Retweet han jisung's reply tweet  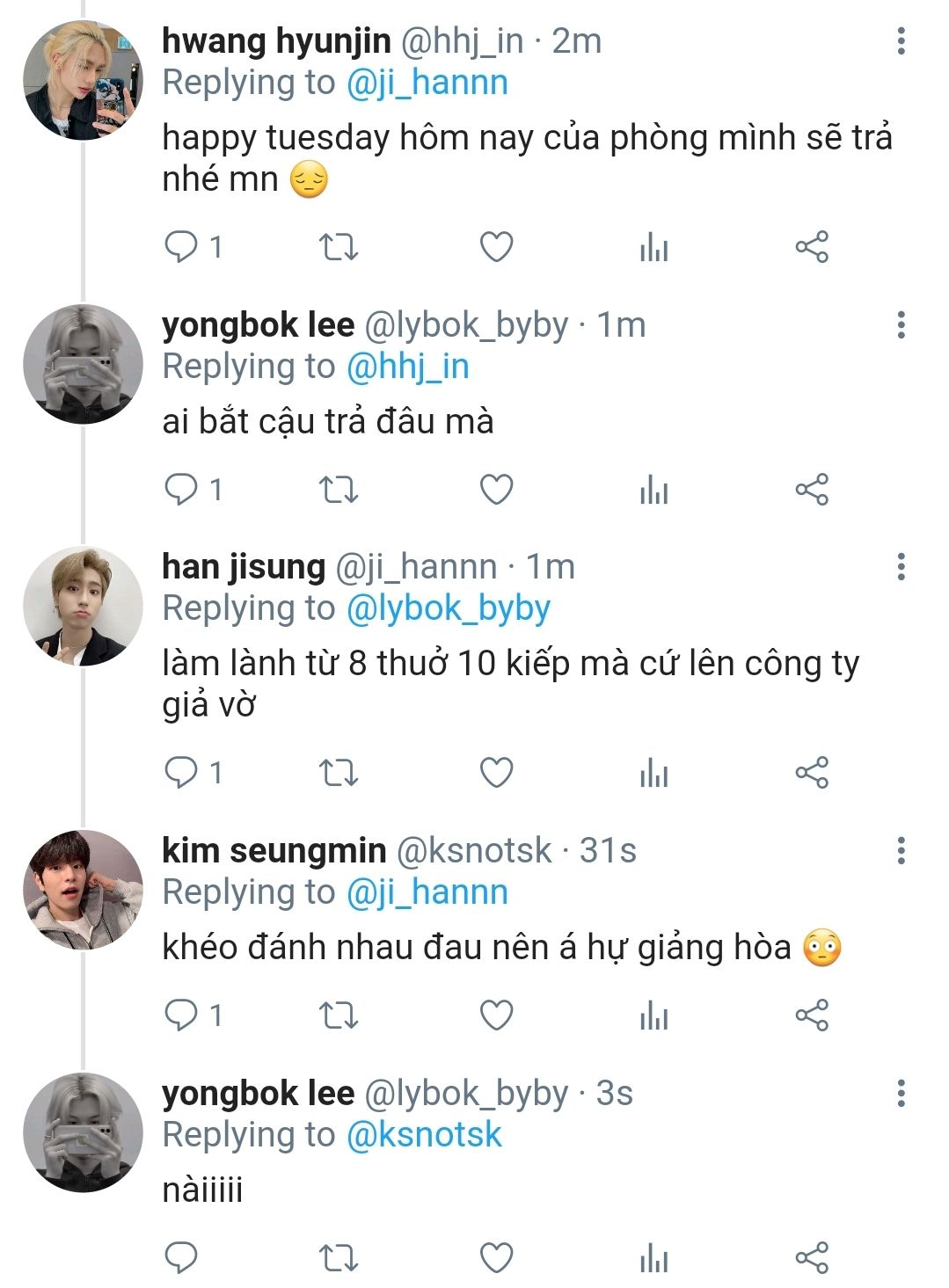(x=338, y=773)
